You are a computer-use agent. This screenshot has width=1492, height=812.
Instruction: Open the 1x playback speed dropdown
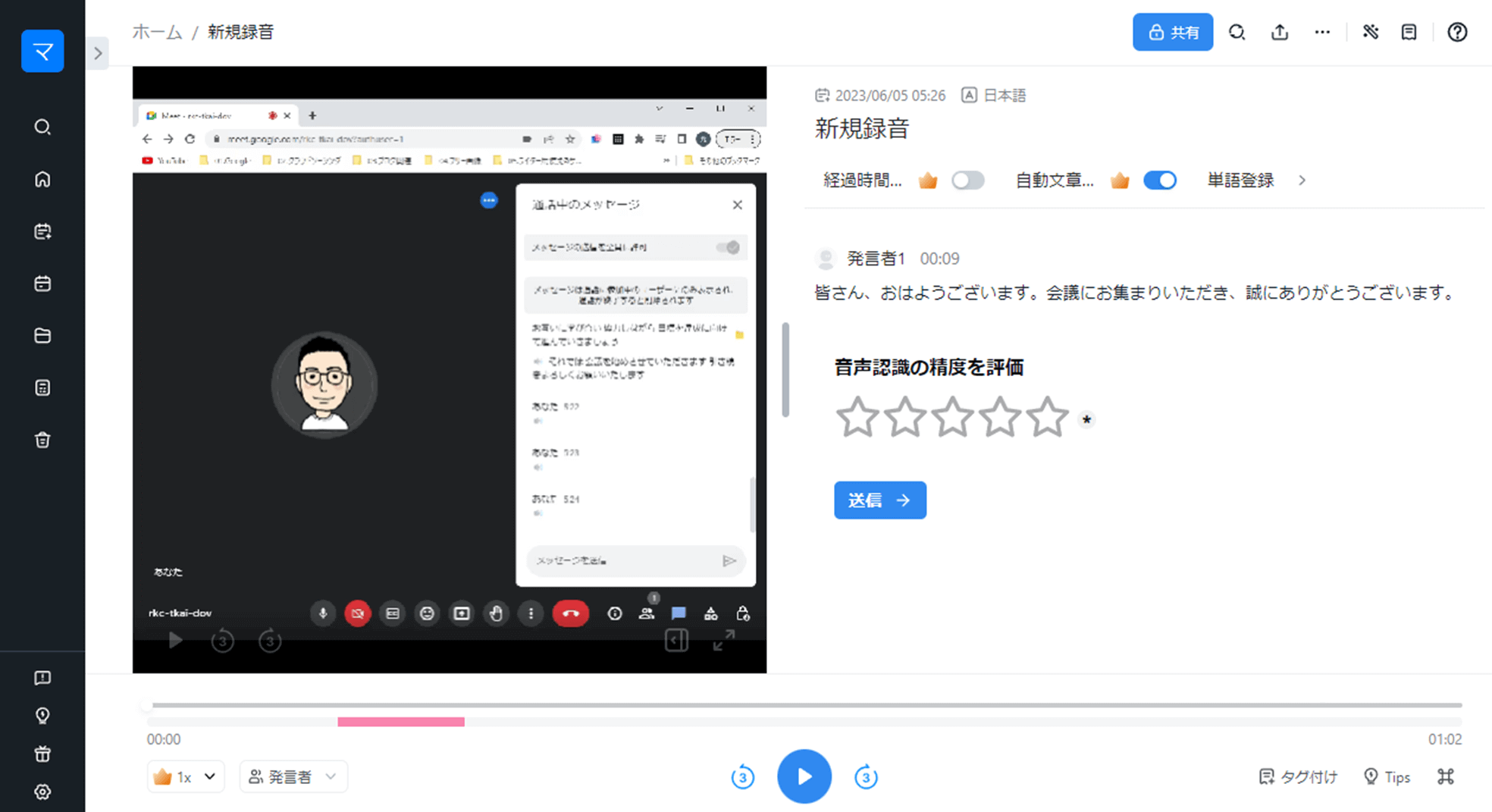[x=186, y=776]
